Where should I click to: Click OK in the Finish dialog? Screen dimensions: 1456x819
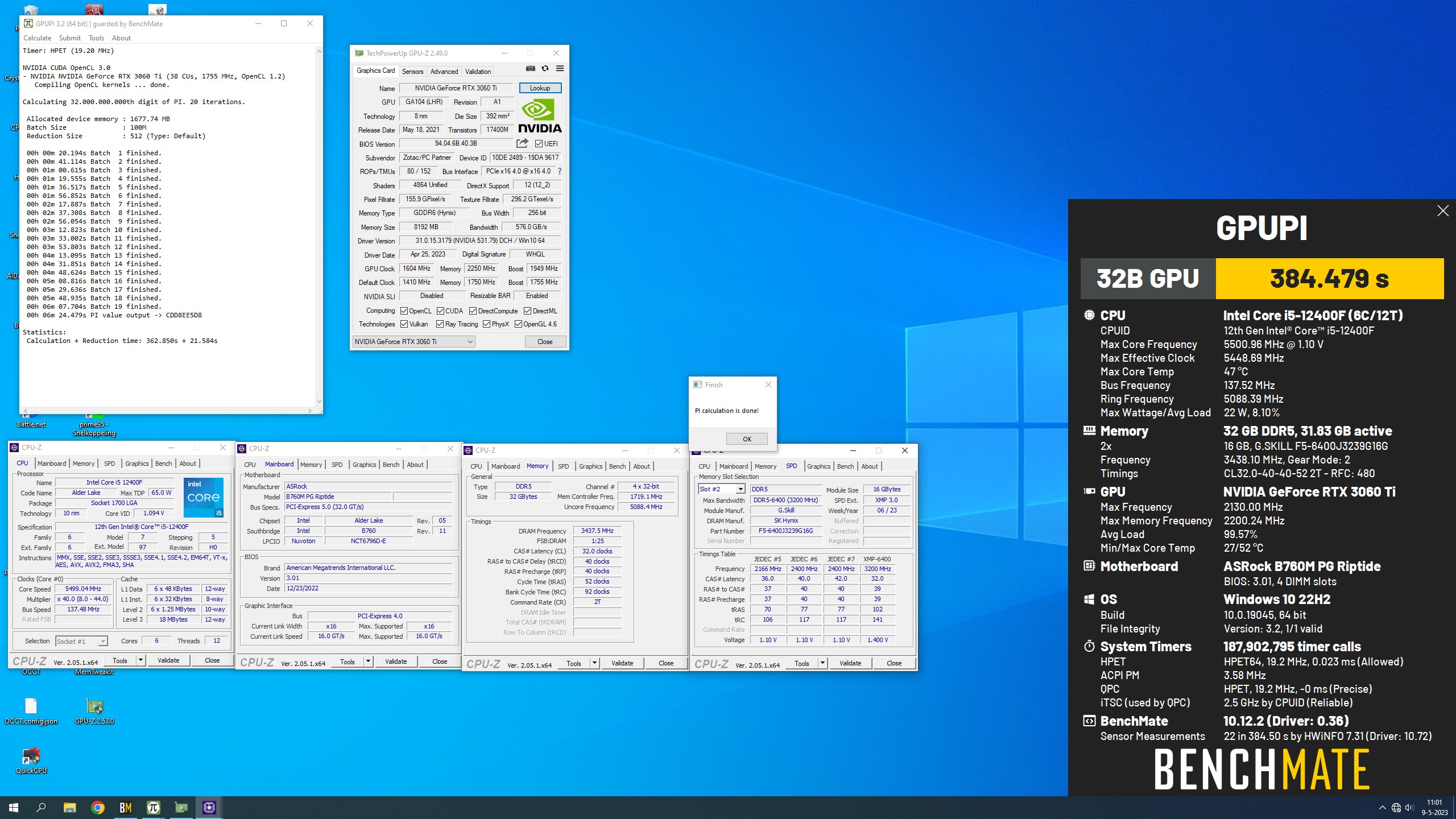[747, 439]
